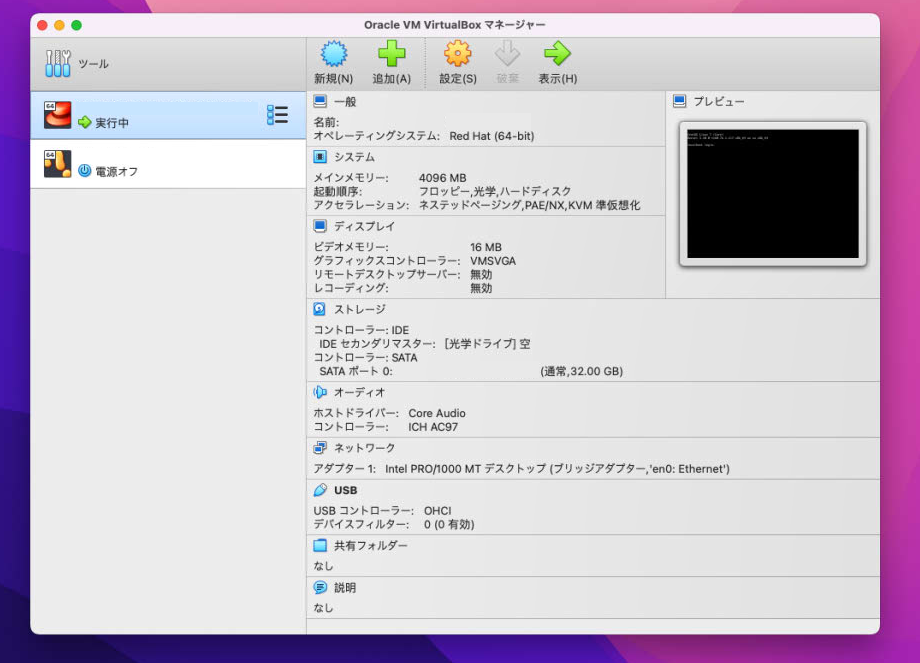Image resolution: width=920 pixels, height=663 pixels.
Task: Click the Intel PRO/1000 MT adapter entry
Action: pos(557,469)
